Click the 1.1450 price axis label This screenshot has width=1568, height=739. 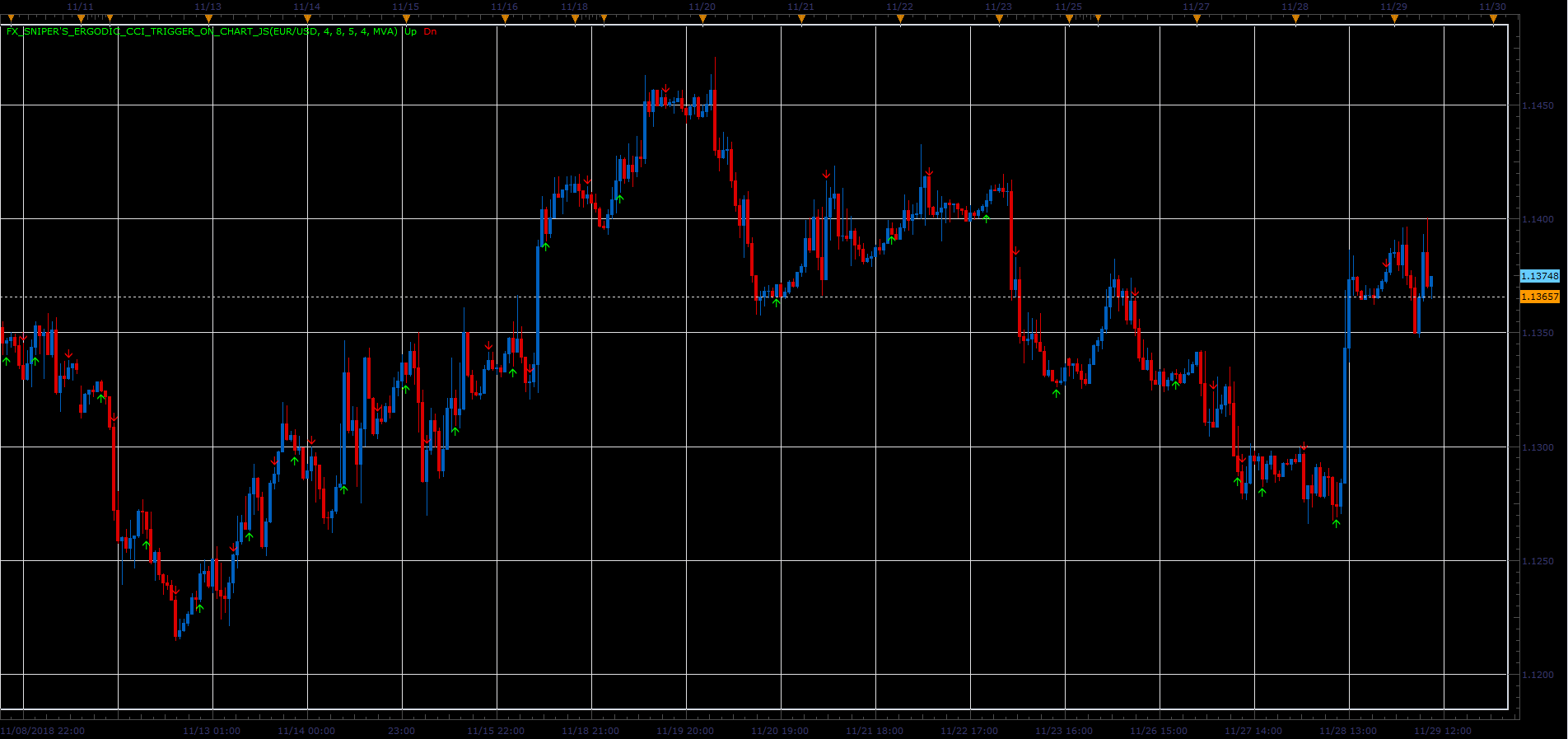pos(1538,105)
